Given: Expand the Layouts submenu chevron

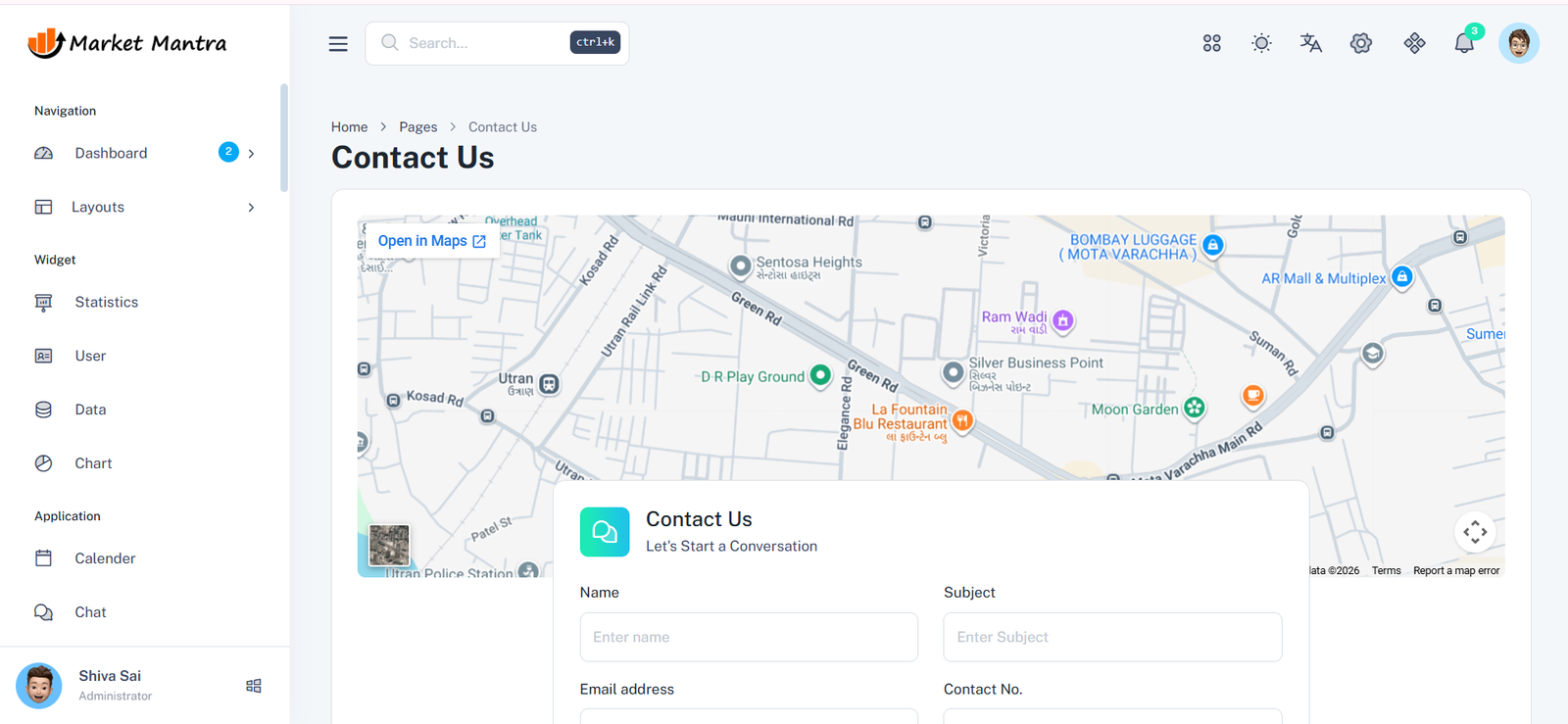Looking at the screenshot, I should tap(252, 207).
